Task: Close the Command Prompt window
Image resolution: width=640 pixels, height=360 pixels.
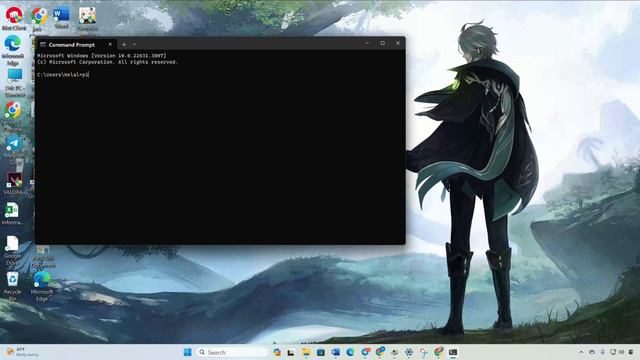Action: [x=398, y=43]
